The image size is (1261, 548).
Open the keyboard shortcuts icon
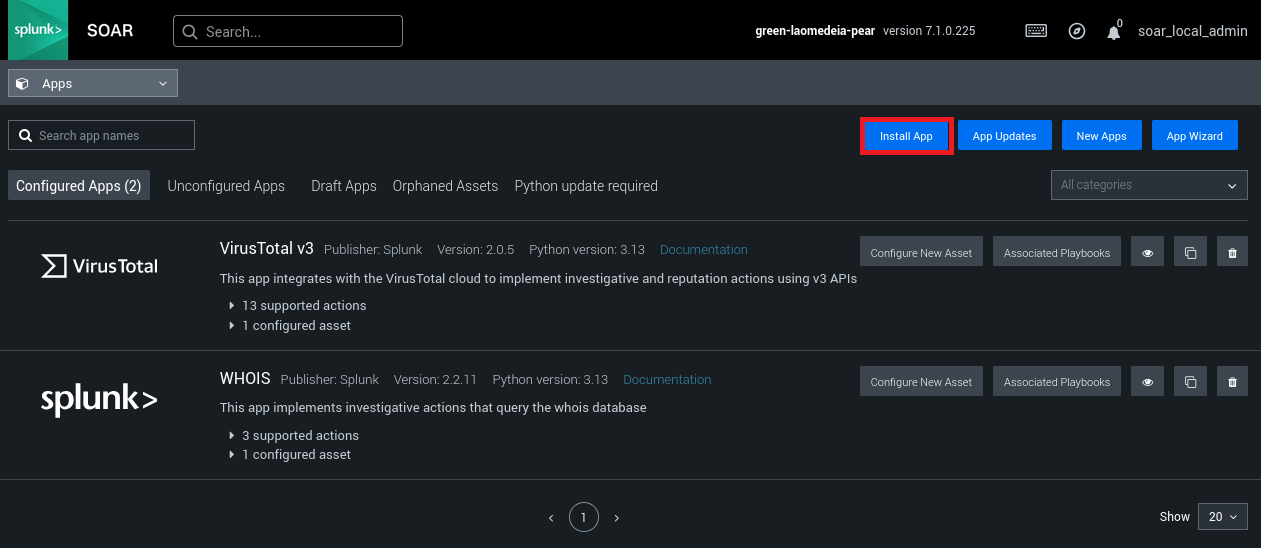click(x=1036, y=31)
